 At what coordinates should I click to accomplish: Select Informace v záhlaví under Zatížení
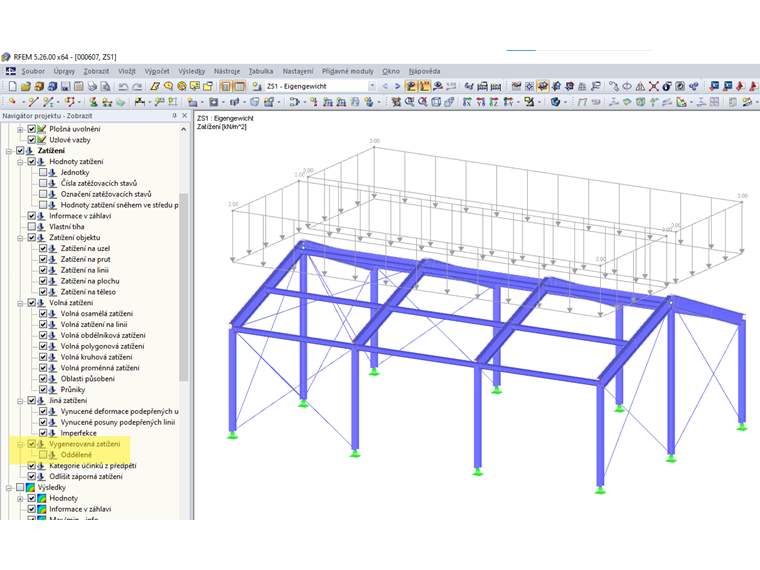click(x=80, y=216)
